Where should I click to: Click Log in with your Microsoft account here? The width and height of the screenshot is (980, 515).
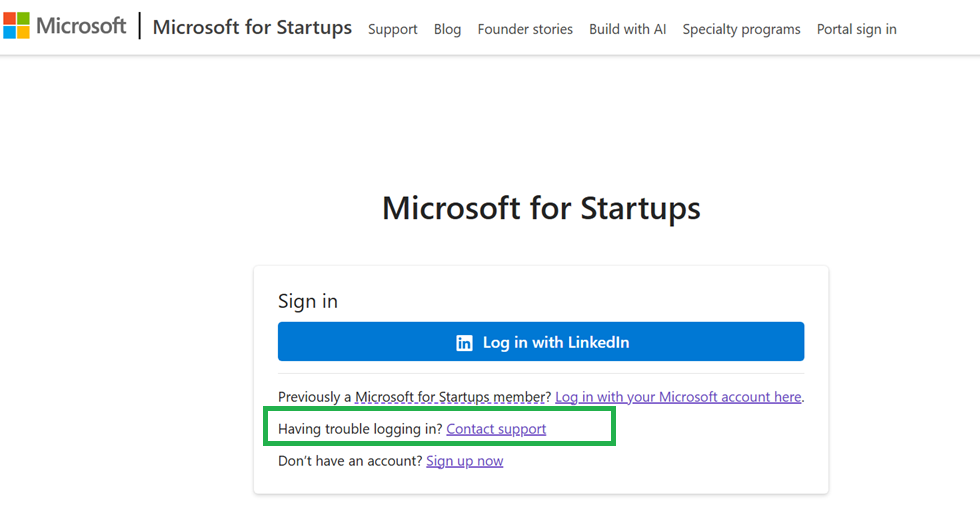[x=678, y=397]
